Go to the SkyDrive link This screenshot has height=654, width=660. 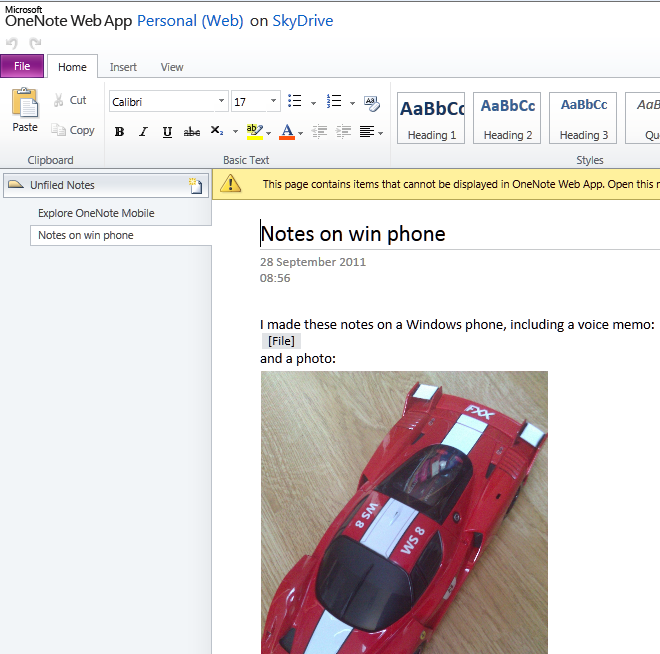tap(303, 21)
